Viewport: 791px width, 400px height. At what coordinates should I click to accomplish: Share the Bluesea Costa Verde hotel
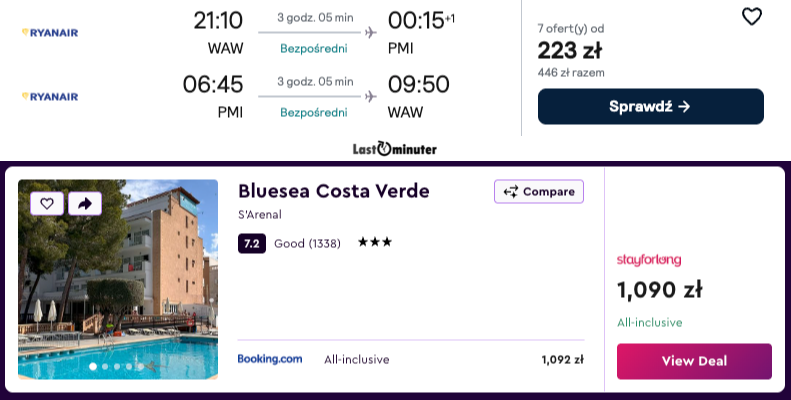coord(85,203)
